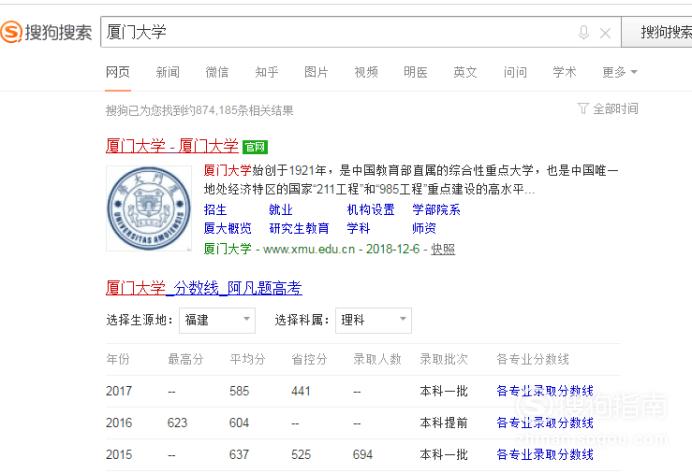Click the 2016 year cell
This screenshot has width=692, height=473.
[x=119, y=423]
